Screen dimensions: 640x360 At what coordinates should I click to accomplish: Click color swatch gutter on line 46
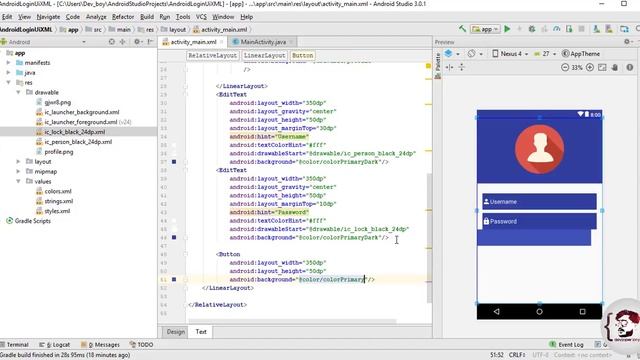point(174,238)
